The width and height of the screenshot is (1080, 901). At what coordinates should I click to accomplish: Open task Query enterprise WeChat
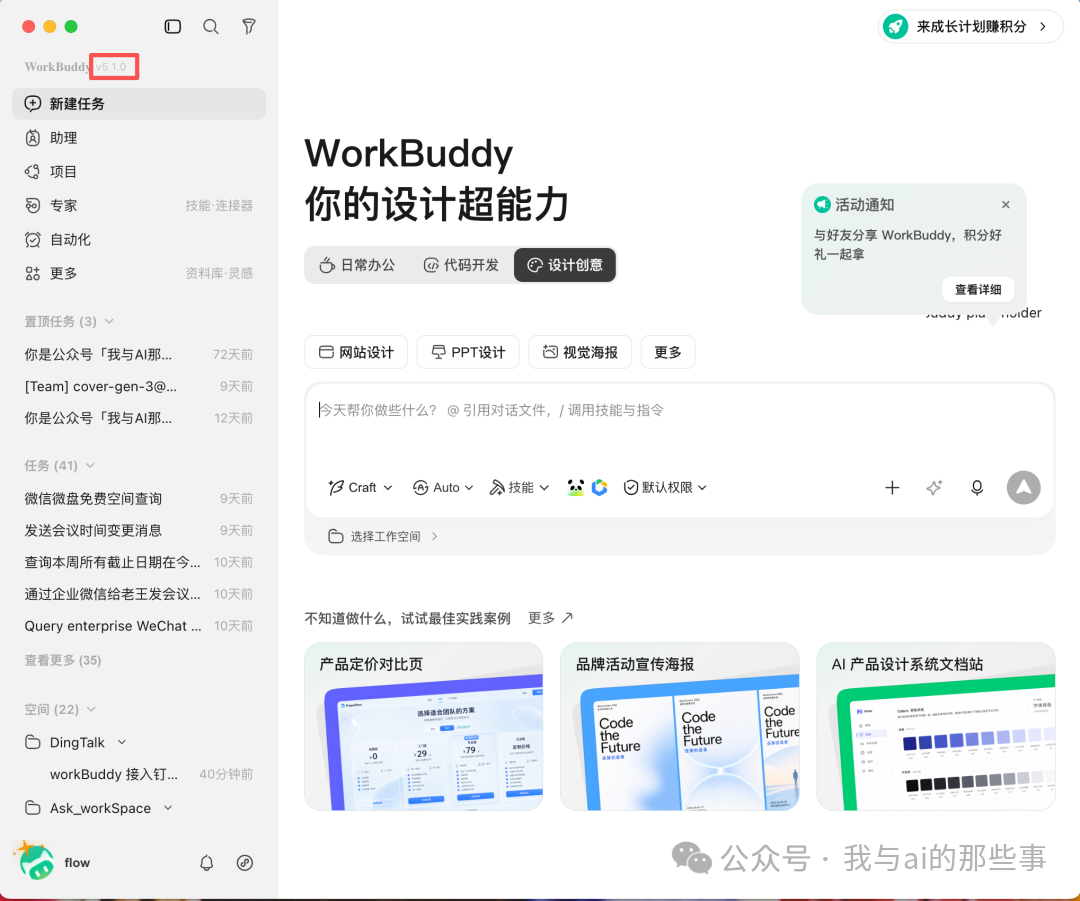click(x=138, y=625)
